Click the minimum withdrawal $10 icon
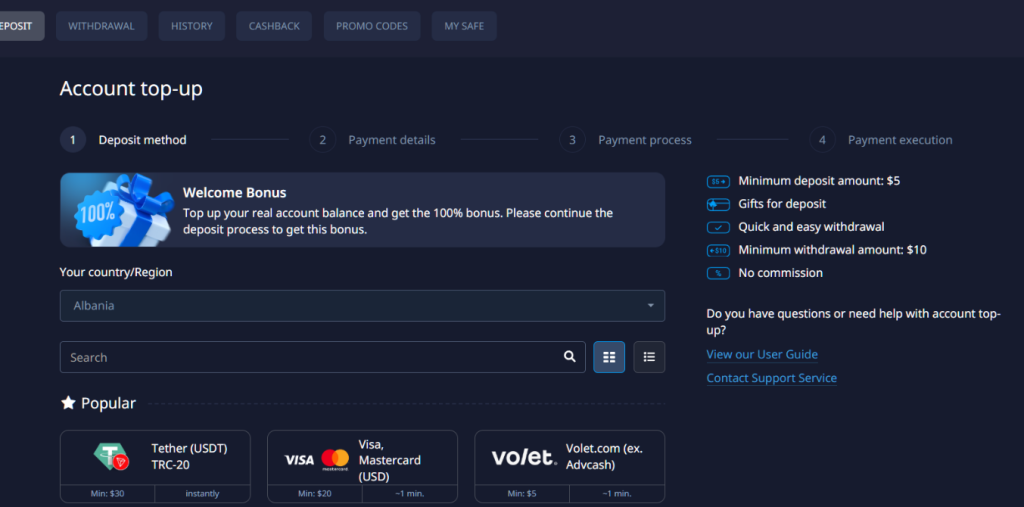This screenshot has width=1024, height=507. 718,250
